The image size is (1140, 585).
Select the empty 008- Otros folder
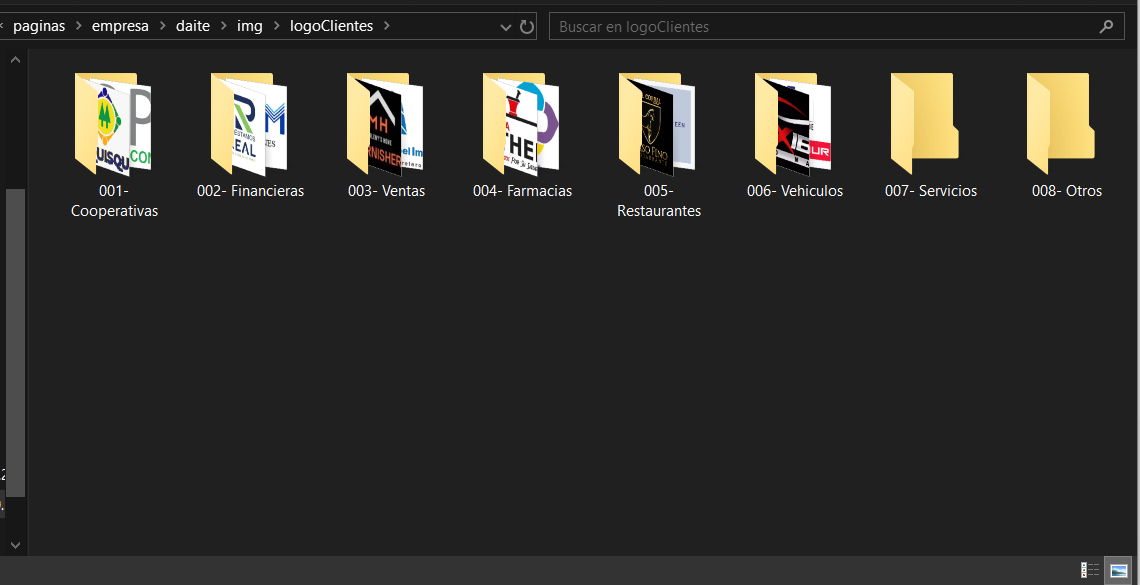pyautogui.click(x=1067, y=134)
